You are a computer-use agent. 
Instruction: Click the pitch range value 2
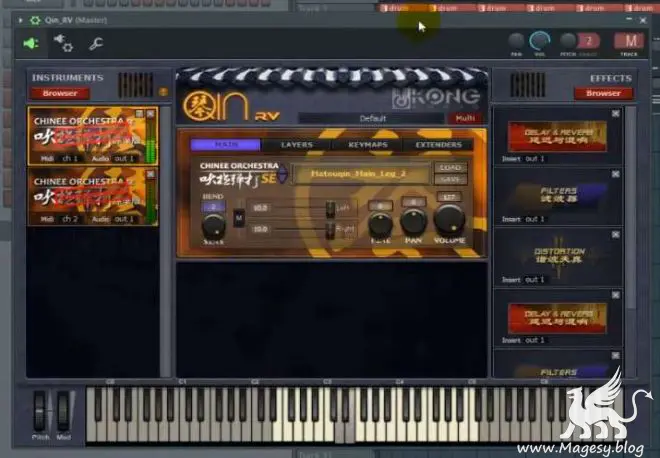point(588,41)
